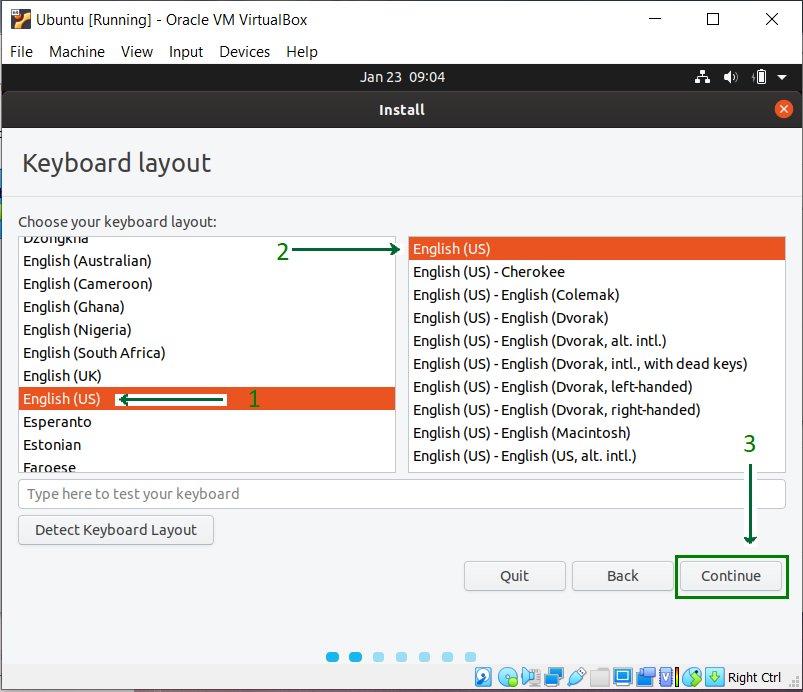Select English (Ghana) layout
The width and height of the screenshot is (803, 692).
pos(206,307)
